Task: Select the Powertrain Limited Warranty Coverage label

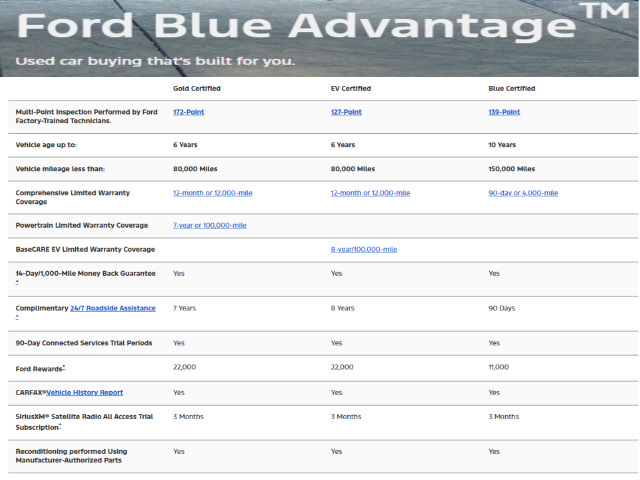Action: point(82,225)
